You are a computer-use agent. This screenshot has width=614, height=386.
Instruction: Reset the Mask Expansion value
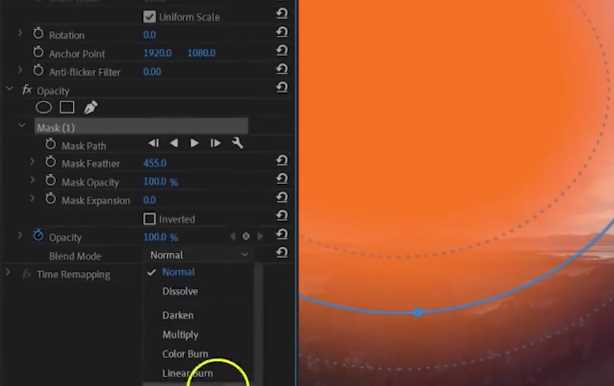click(282, 197)
